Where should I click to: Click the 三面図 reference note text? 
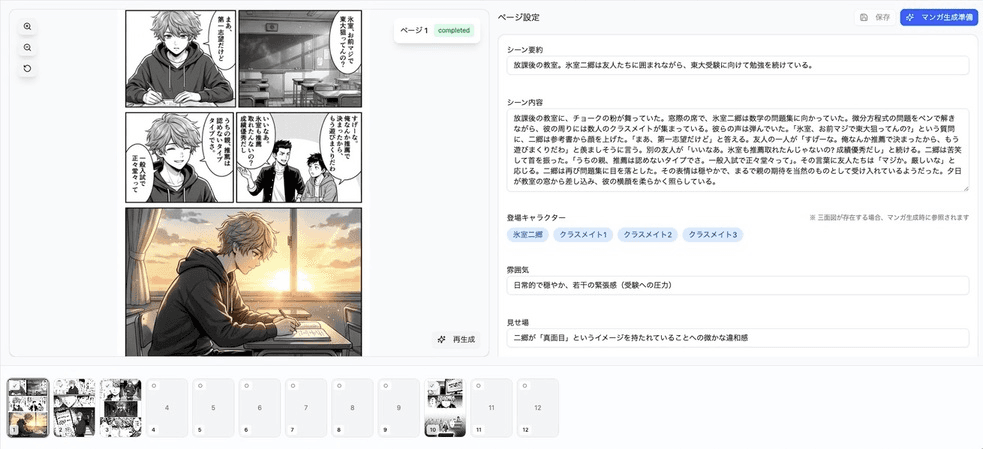pyautogui.click(x=889, y=218)
